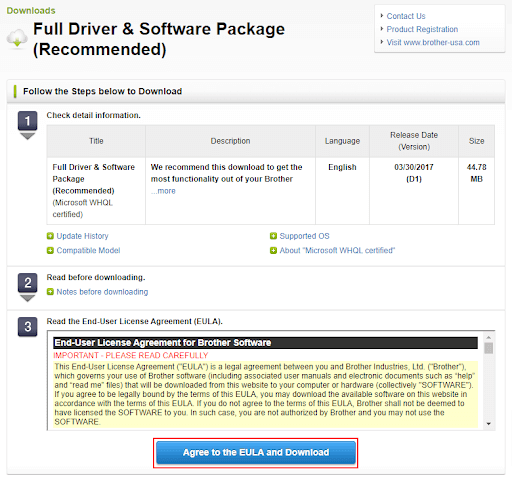Click the Downloads breadcrumb text
Viewport: 512px width, 479px height.
pyautogui.click(x=31, y=11)
